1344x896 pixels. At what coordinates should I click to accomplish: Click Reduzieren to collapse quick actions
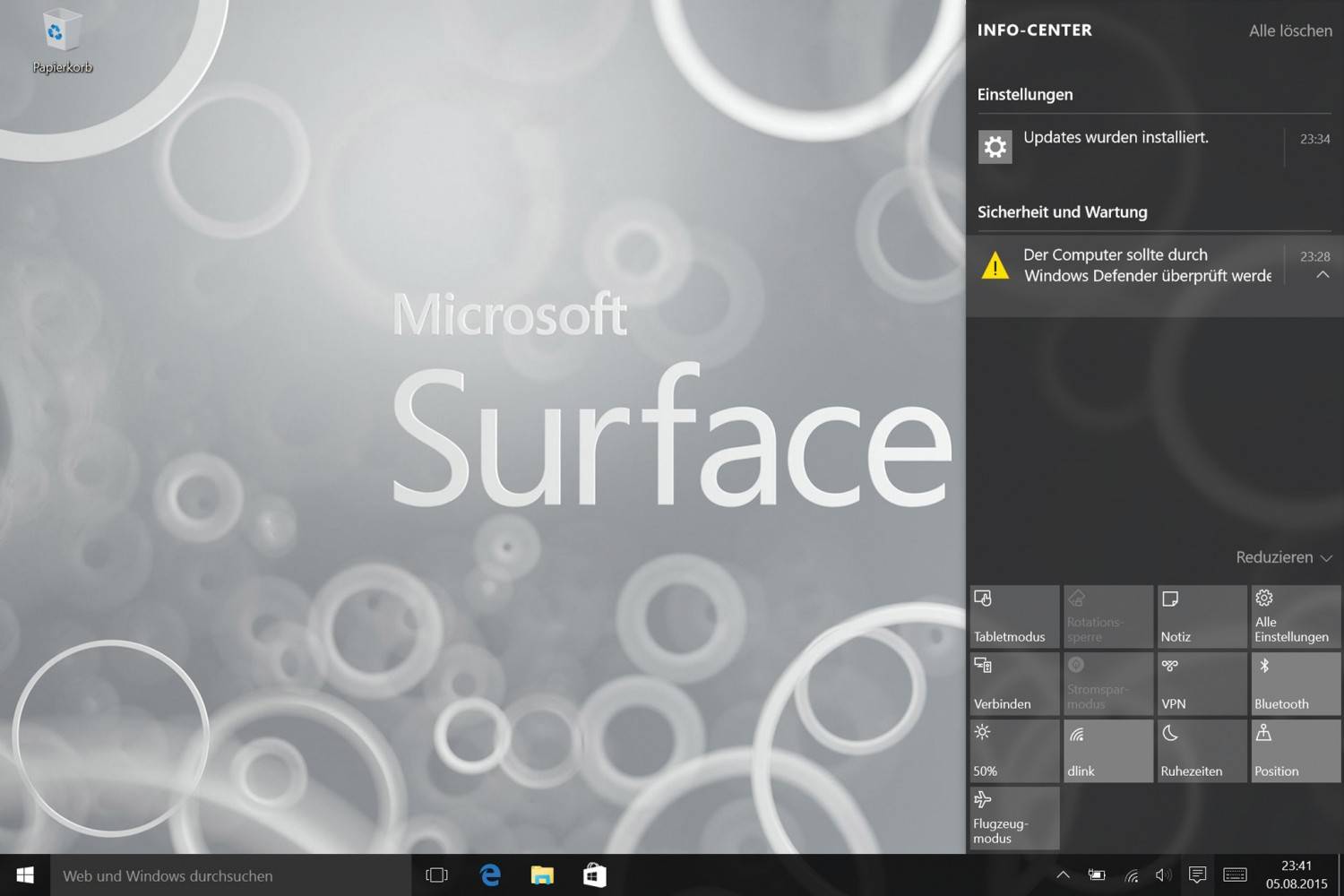pyautogui.click(x=1284, y=557)
